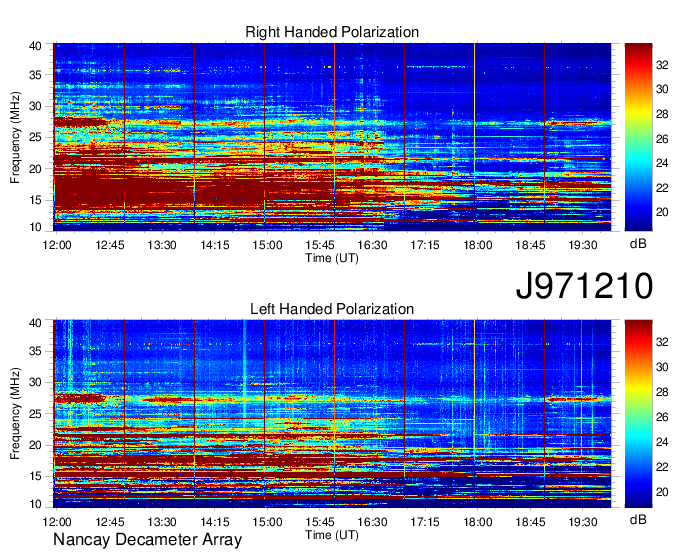Click the 32 dB tick on upper colorbar
The height and width of the screenshot is (552, 680).
pos(662,65)
